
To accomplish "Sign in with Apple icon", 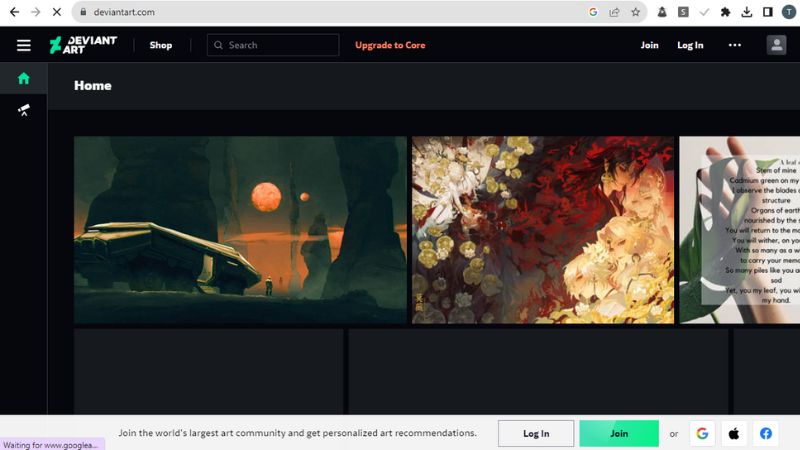I will tap(734, 433).
